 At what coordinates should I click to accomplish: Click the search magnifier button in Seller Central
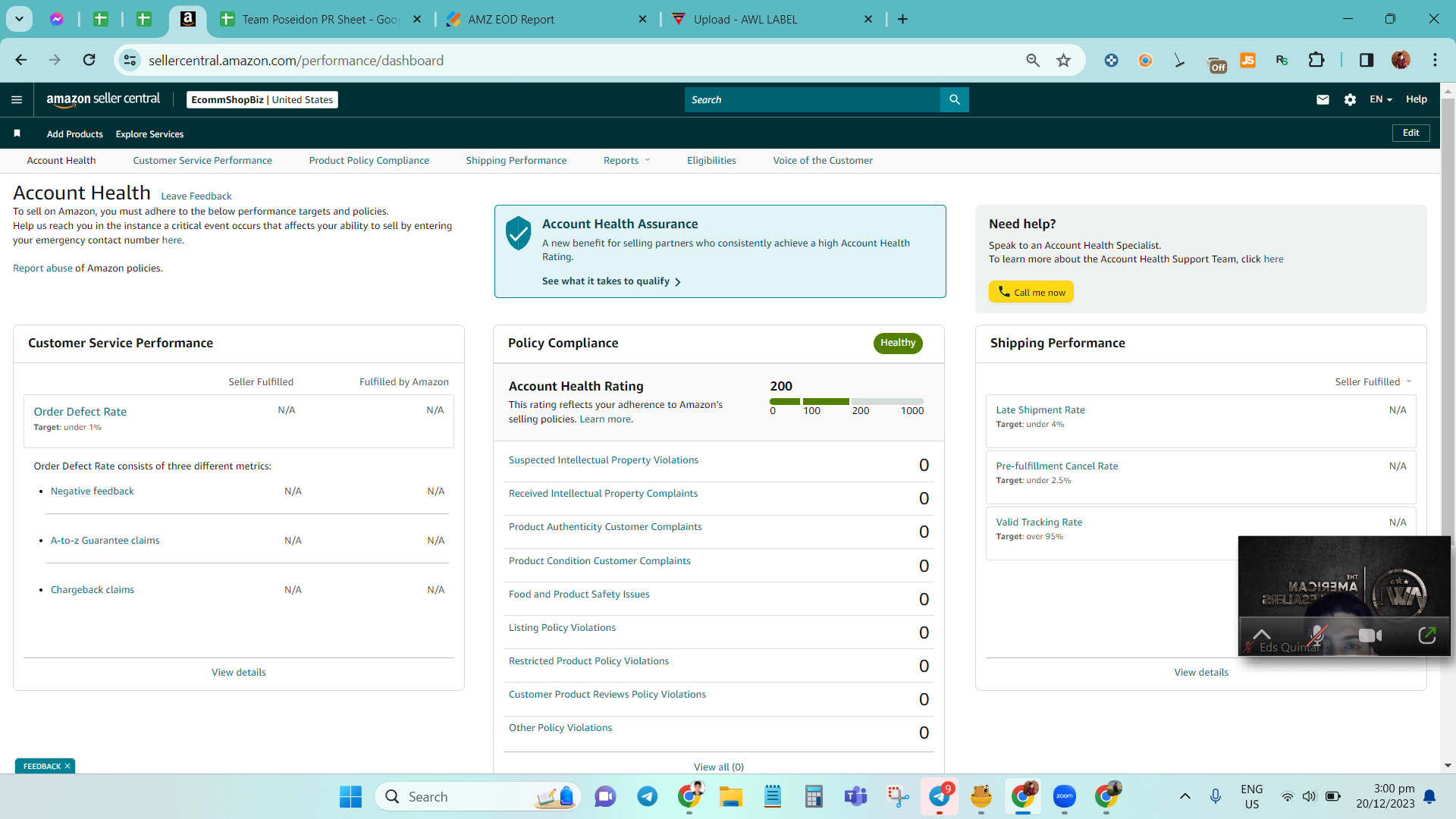(955, 99)
